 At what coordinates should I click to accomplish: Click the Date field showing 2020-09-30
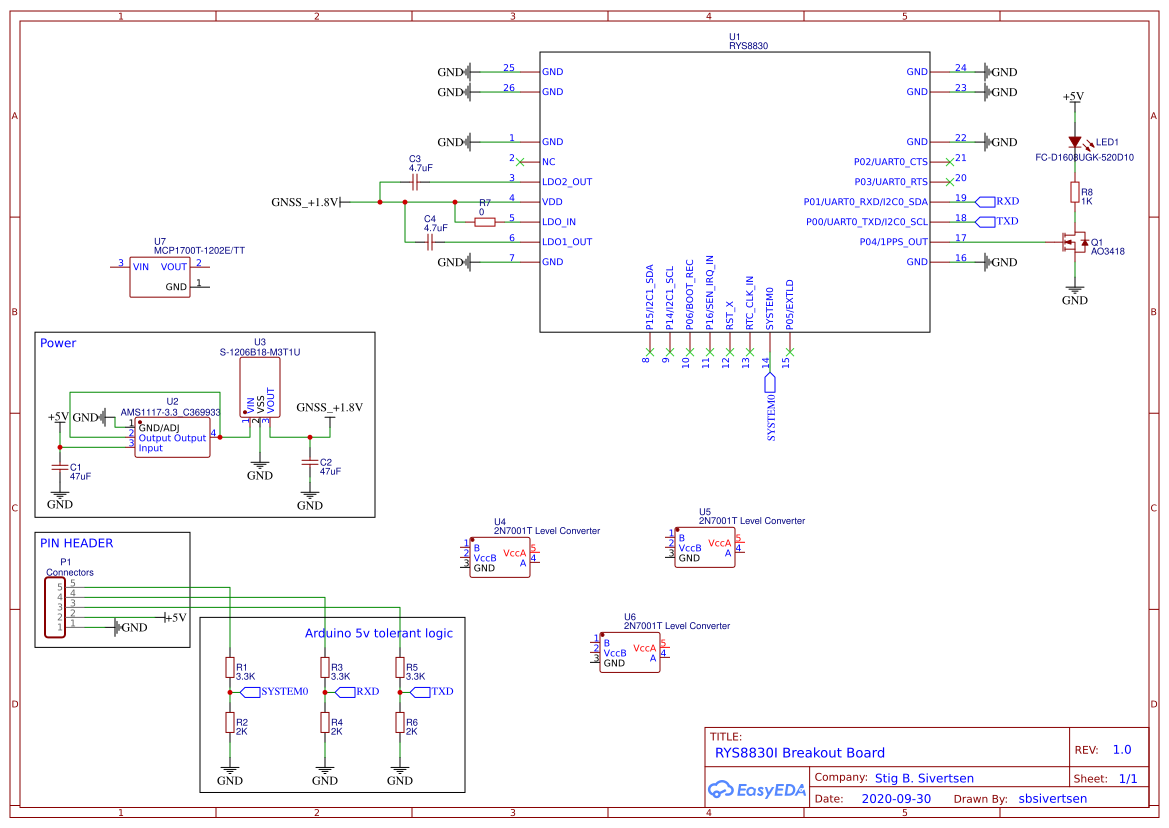coord(895,798)
